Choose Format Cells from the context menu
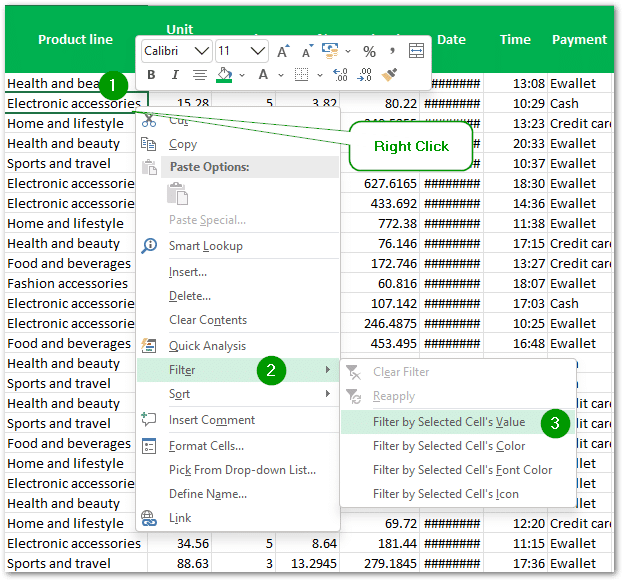623x581 pixels. click(205, 446)
